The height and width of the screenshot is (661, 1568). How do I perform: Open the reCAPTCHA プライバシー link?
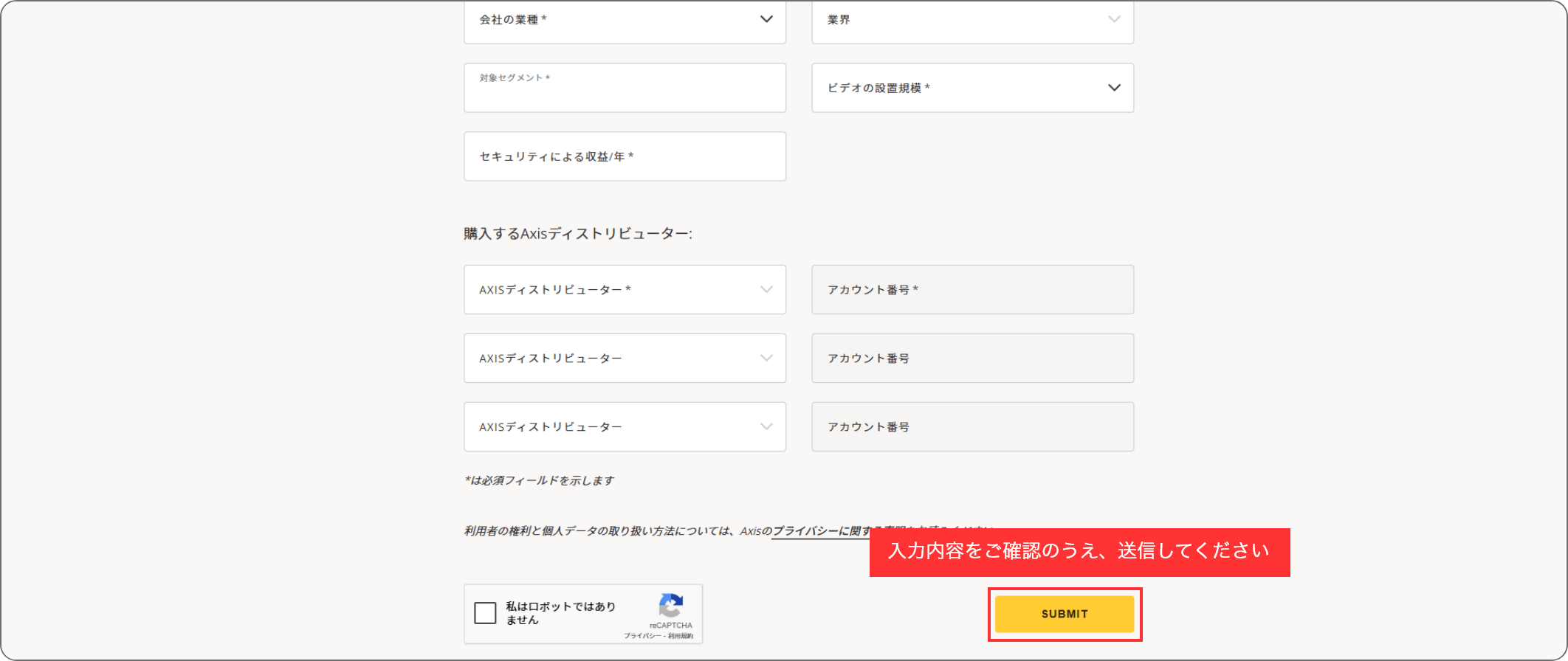(x=642, y=636)
